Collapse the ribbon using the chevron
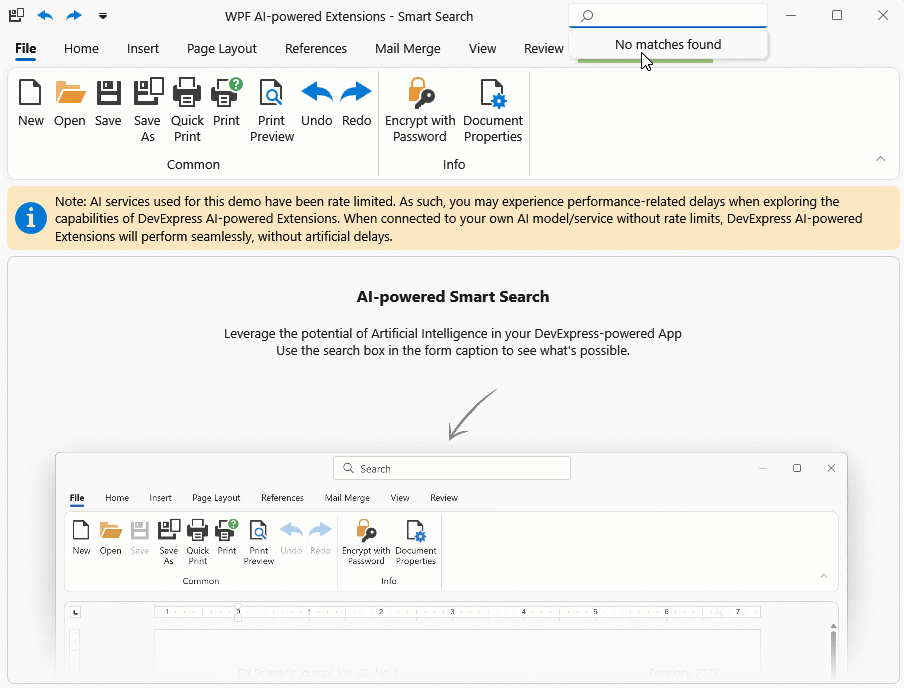The width and height of the screenshot is (904, 688). (880, 159)
